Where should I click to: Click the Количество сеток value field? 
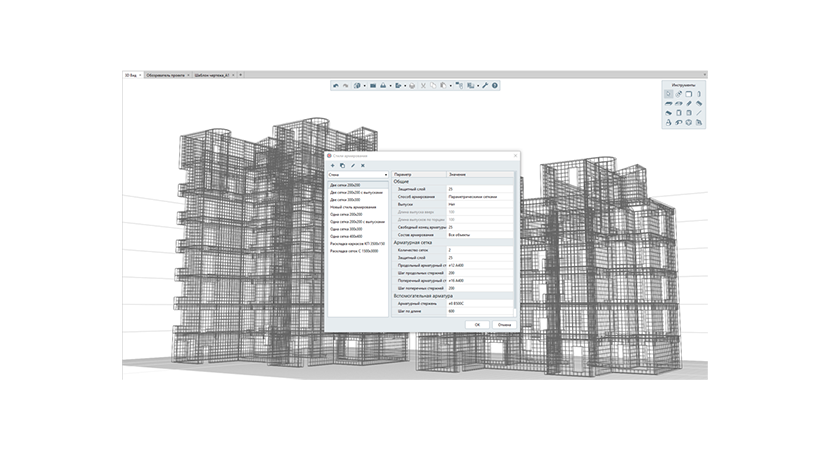[x=480, y=250]
